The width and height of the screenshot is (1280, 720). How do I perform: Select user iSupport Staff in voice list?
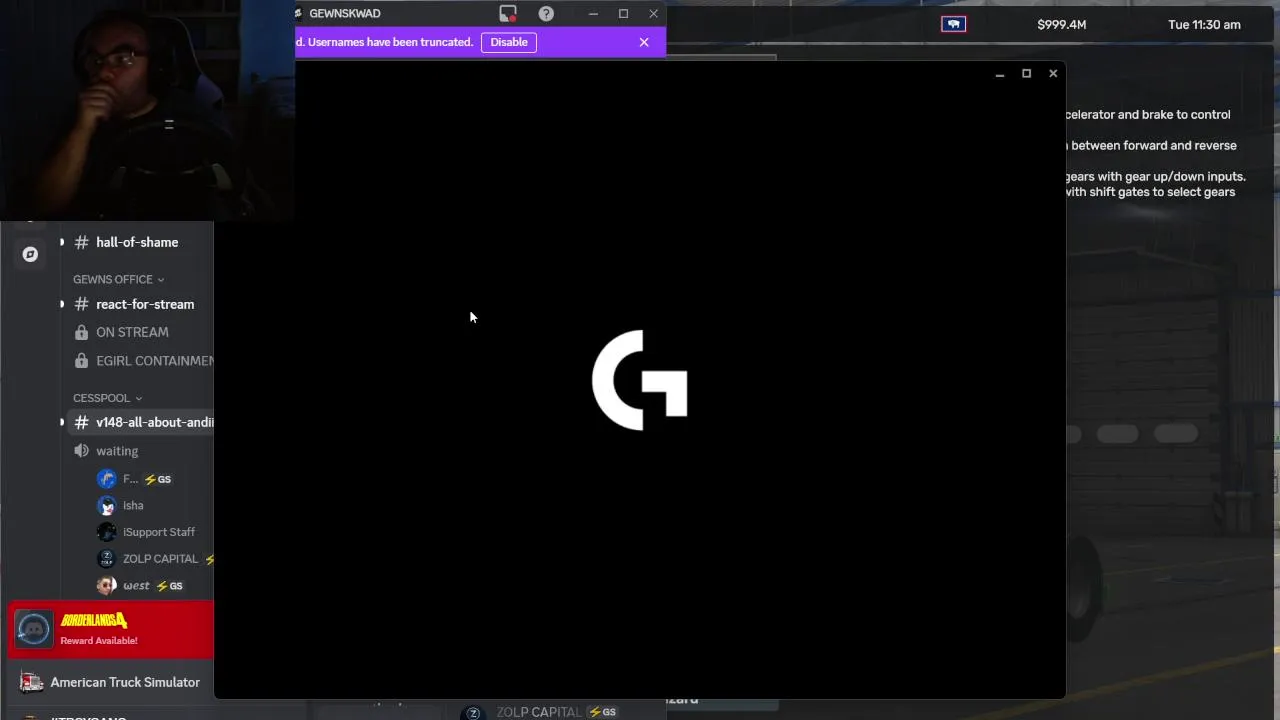158,532
